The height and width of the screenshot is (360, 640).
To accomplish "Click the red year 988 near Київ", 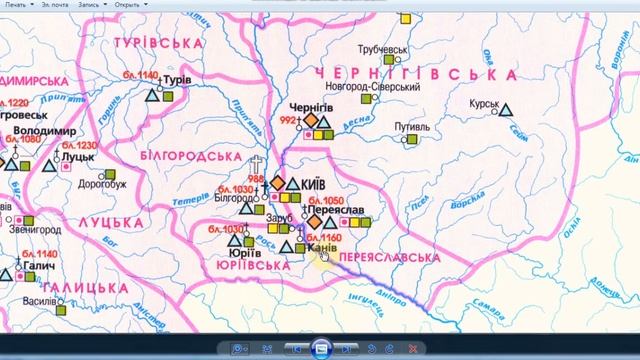I will coord(256,179).
